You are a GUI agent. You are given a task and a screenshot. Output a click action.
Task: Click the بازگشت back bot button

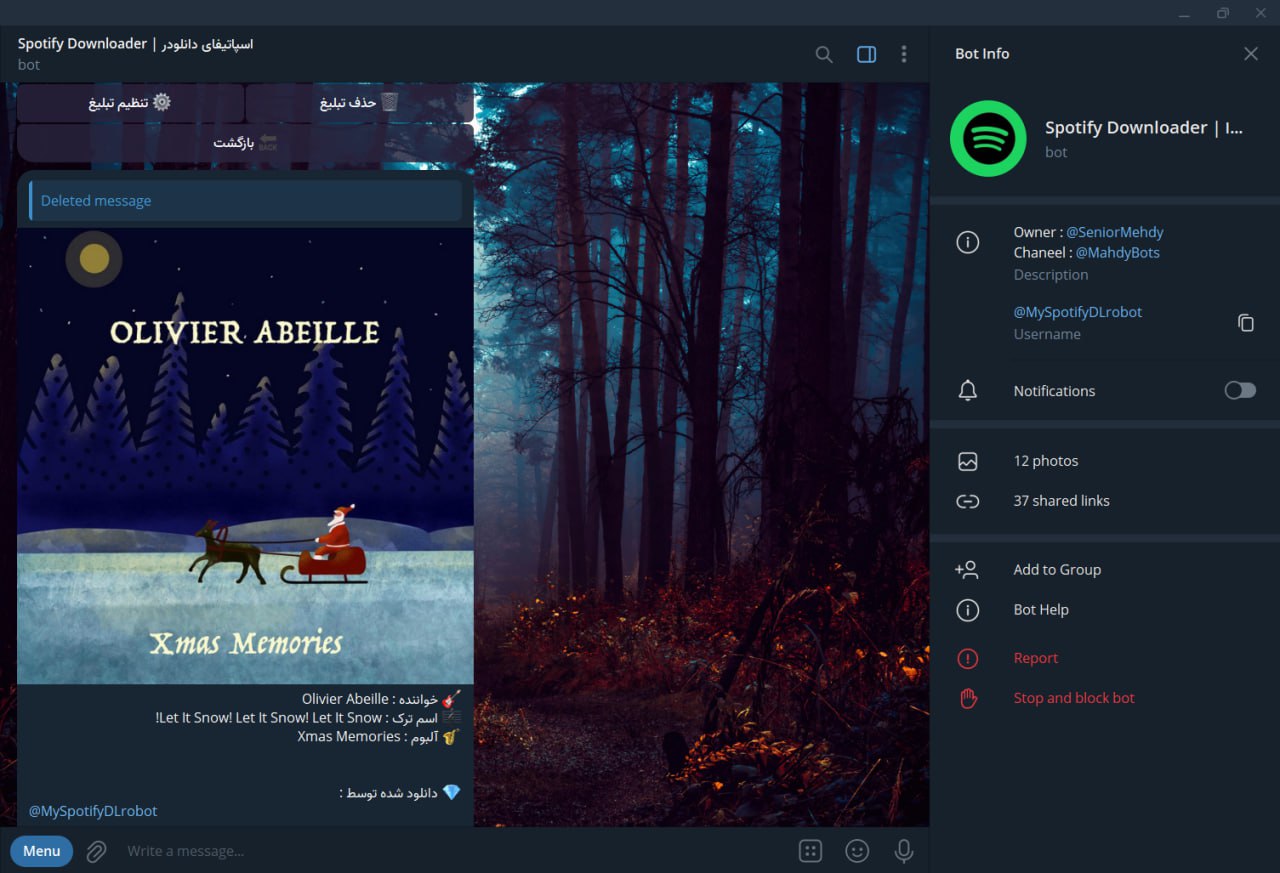click(245, 143)
